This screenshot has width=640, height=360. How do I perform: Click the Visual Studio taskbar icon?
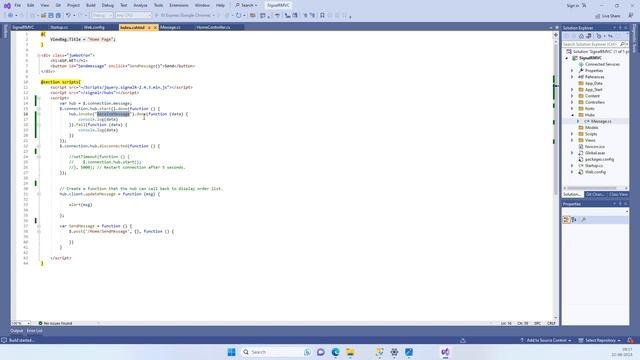[x=445, y=352]
